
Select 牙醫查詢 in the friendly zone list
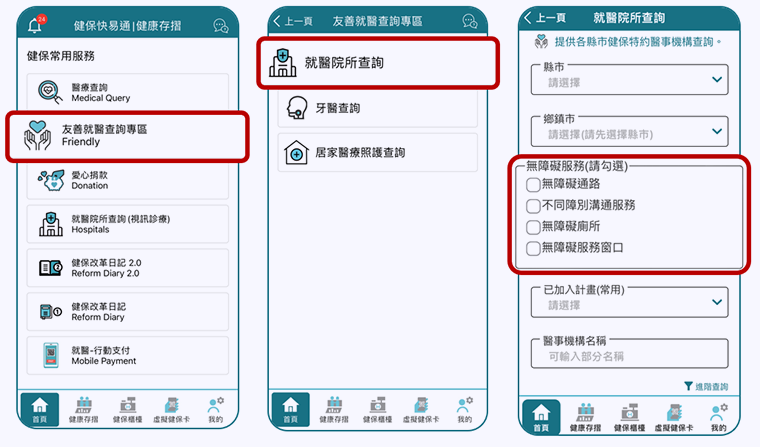point(378,108)
